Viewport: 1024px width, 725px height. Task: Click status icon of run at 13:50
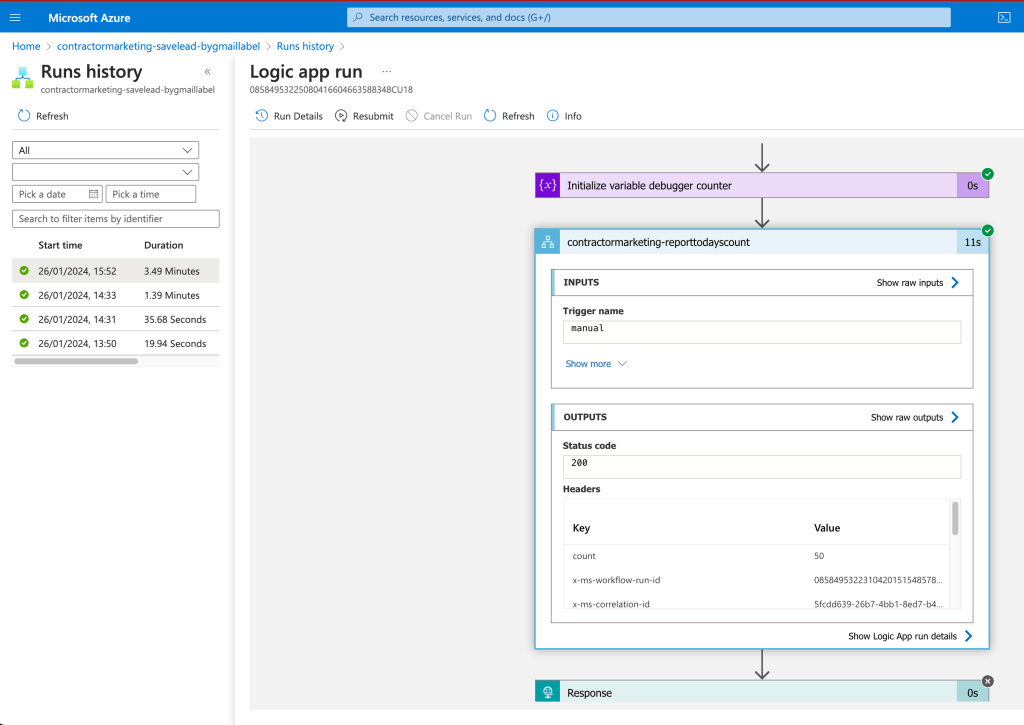24,343
